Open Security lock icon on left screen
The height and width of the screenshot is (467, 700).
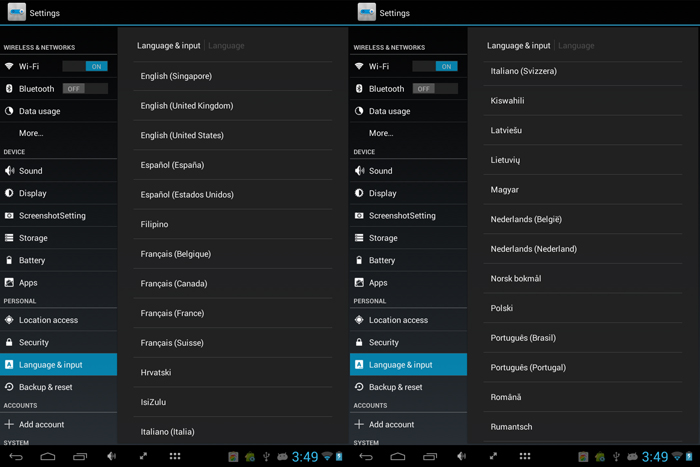point(9,342)
